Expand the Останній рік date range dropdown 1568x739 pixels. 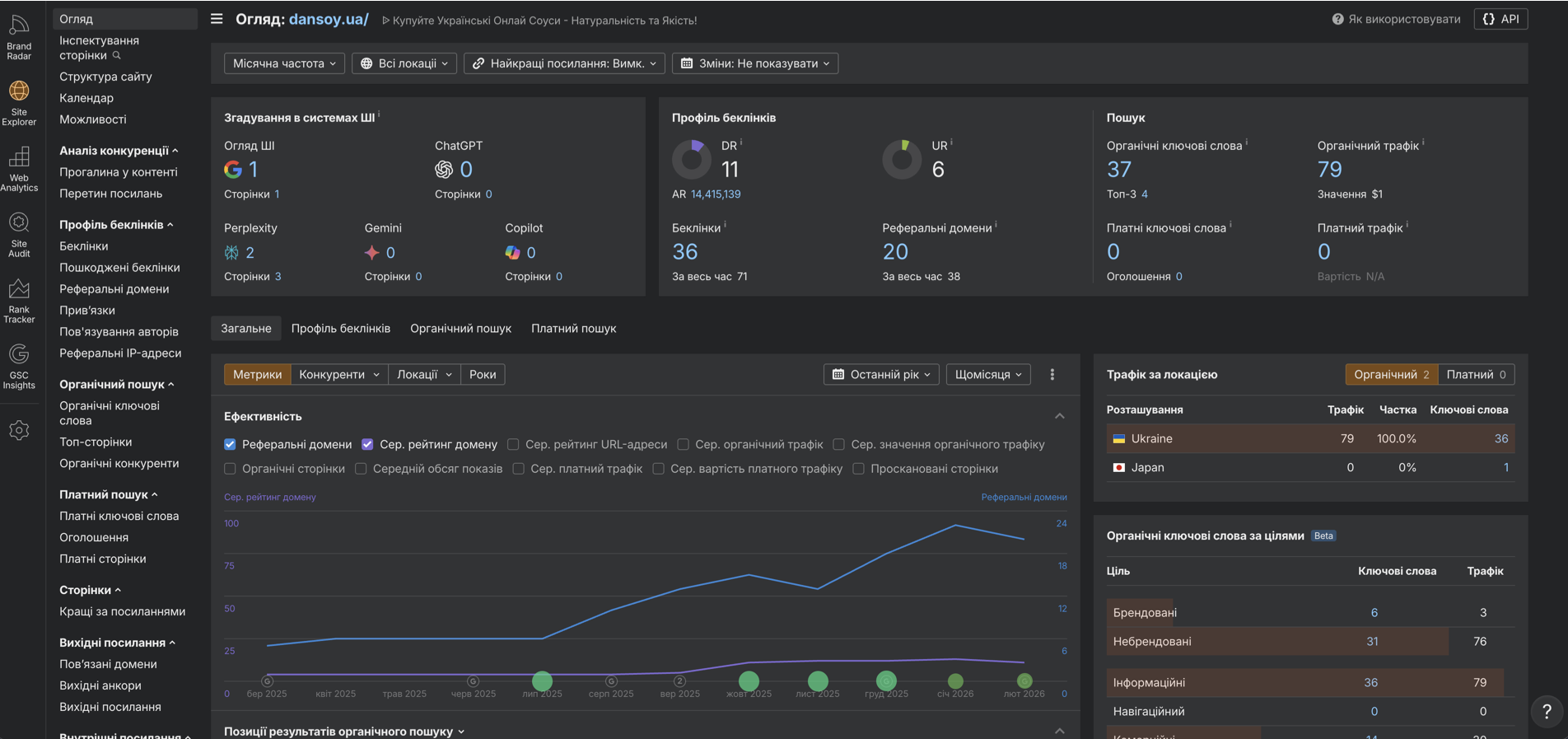click(x=880, y=375)
